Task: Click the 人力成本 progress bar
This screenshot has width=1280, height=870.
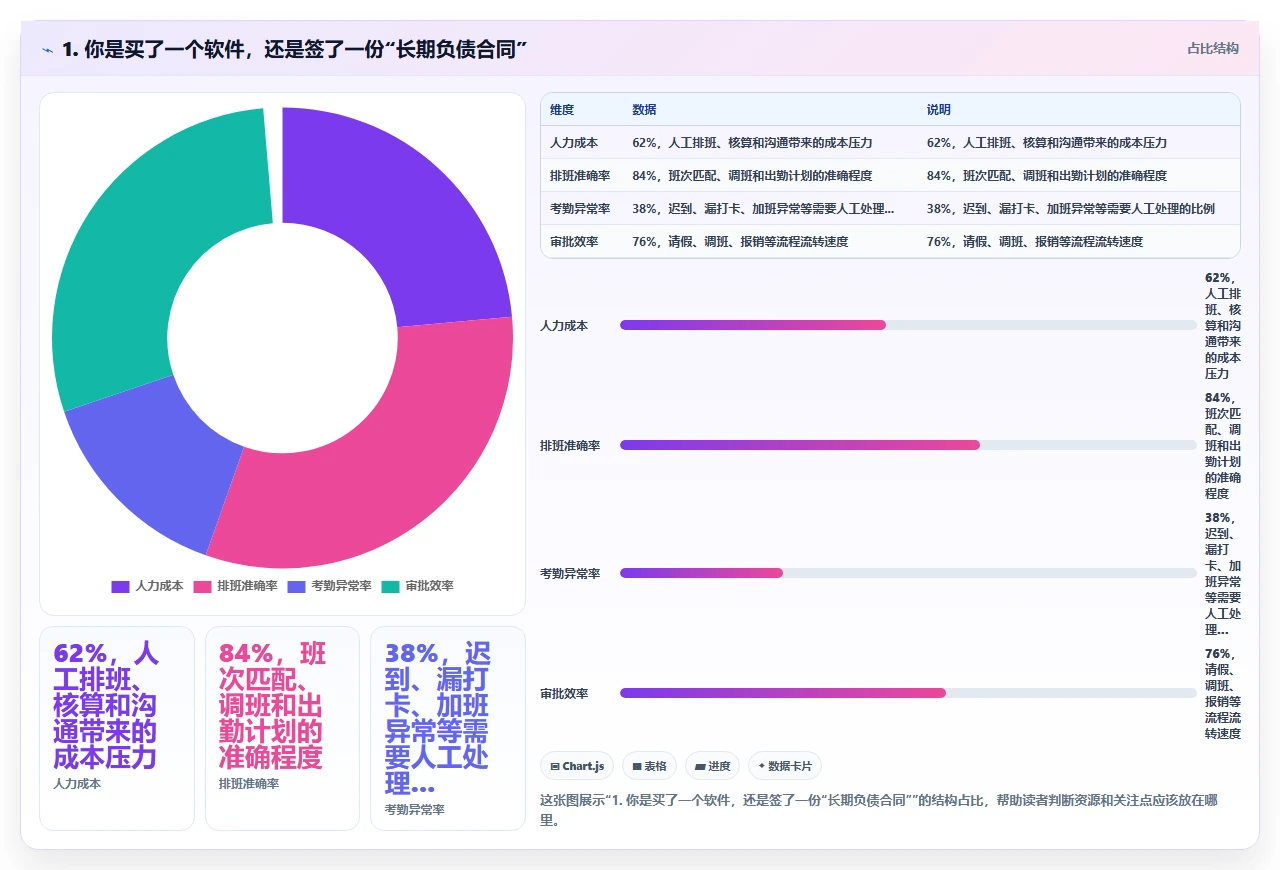Action: click(908, 325)
